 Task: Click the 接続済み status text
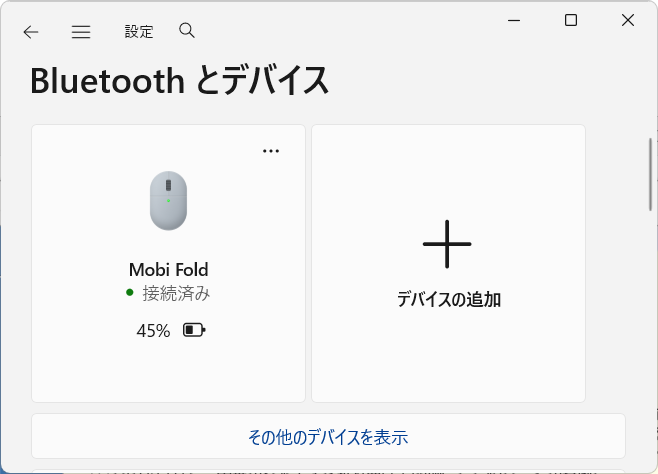click(176, 293)
